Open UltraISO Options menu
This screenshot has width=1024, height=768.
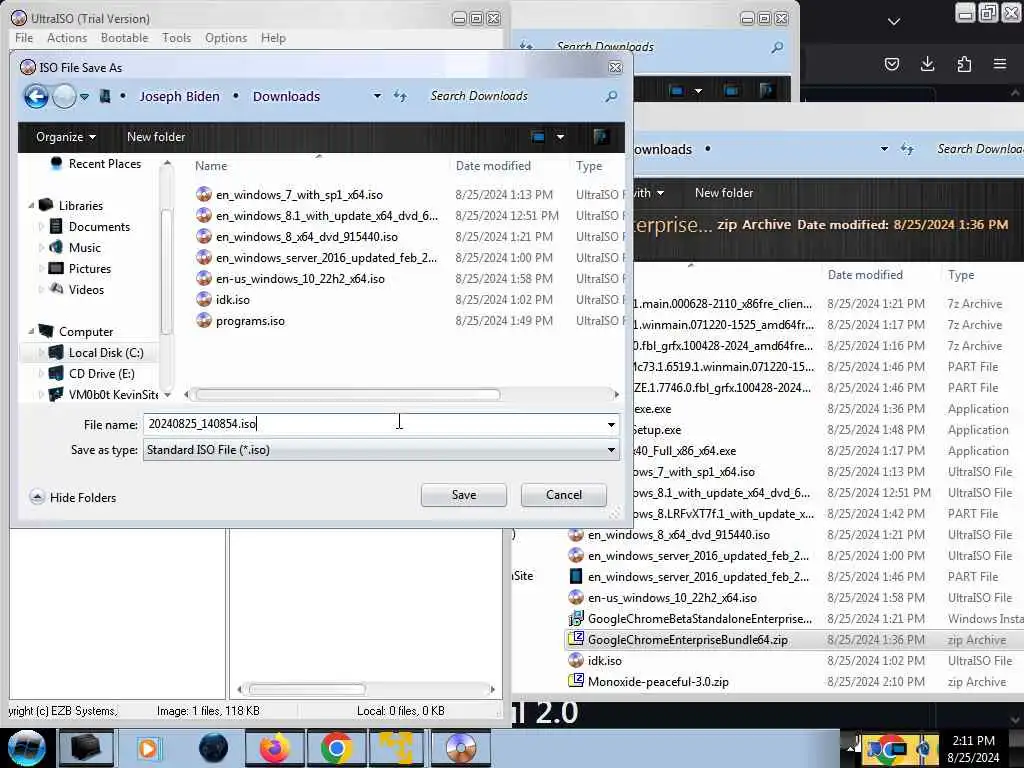226,38
